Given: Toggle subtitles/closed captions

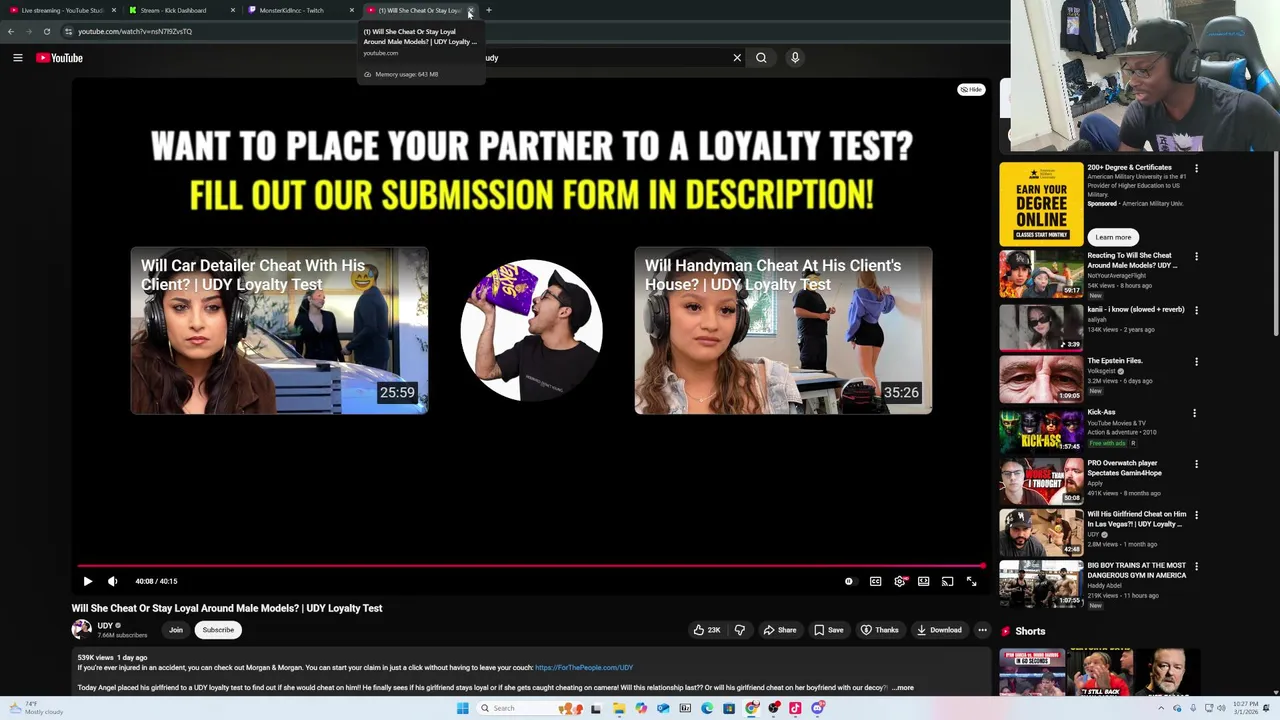Looking at the screenshot, I should pyautogui.click(x=875, y=581).
